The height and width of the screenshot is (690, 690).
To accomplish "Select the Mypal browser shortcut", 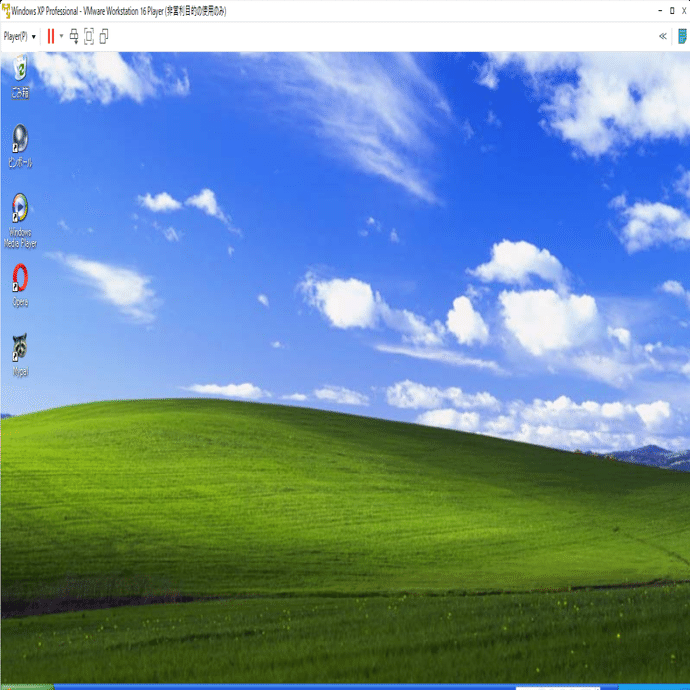I will 20,355.
